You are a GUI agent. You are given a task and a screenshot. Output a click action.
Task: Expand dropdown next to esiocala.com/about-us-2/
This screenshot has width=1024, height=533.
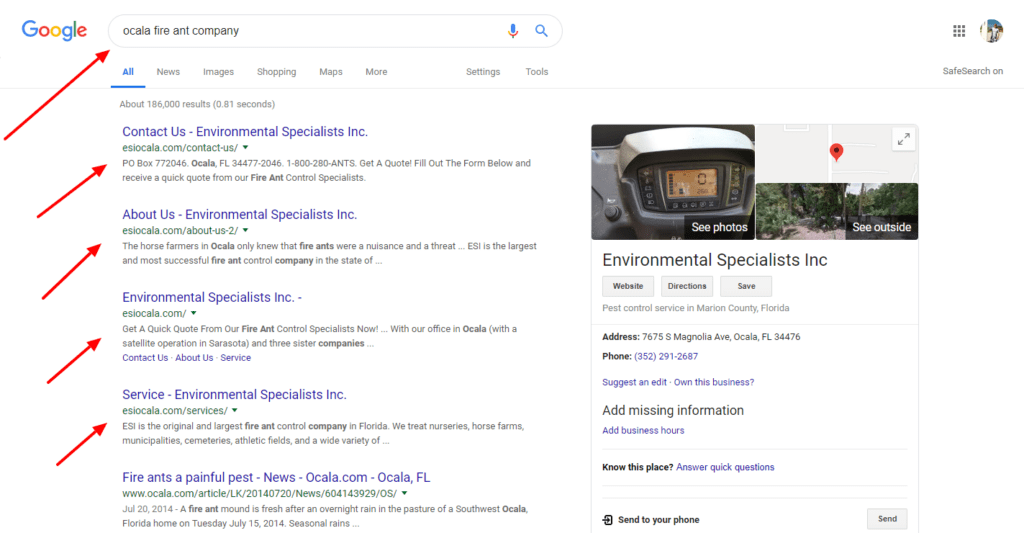click(x=246, y=231)
